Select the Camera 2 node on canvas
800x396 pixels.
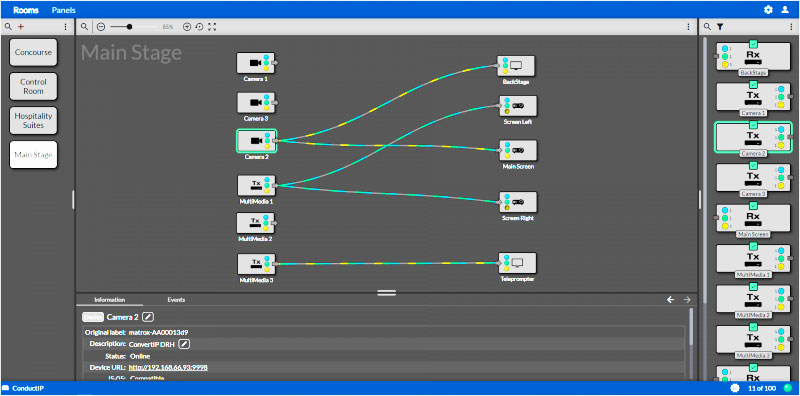[x=256, y=141]
